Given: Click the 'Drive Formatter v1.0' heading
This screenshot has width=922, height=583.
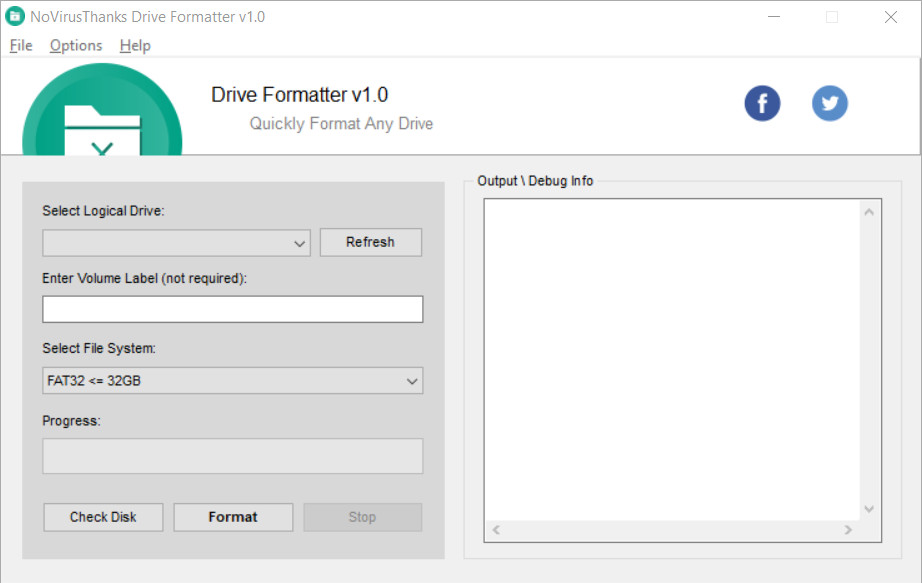Looking at the screenshot, I should point(299,95).
